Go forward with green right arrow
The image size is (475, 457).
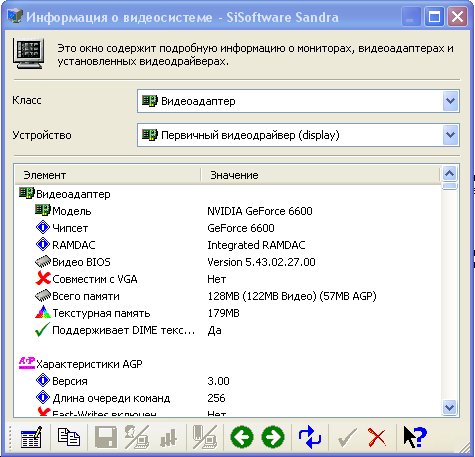(273, 437)
